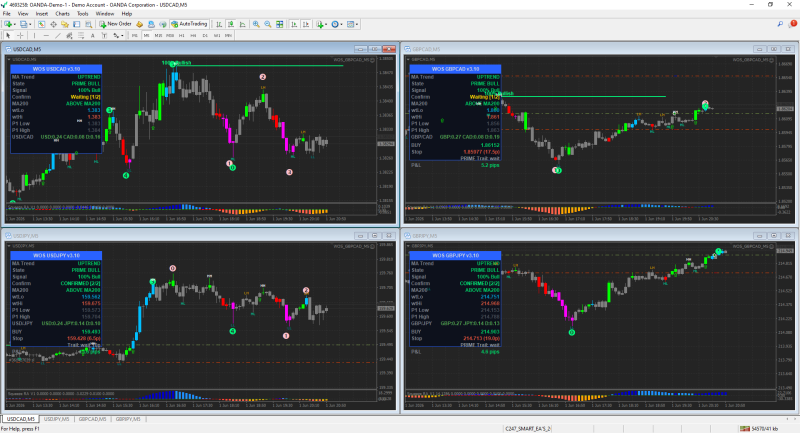This screenshot has width=800, height=433.
Task: Open the Insert menu
Action: 42,14
